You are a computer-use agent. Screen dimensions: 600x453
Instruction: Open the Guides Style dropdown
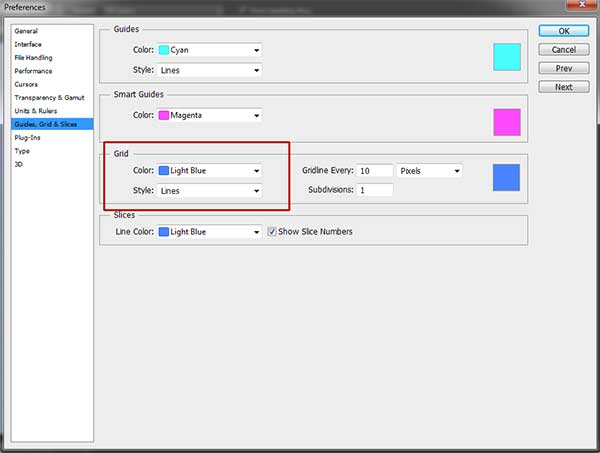coord(209,70)
